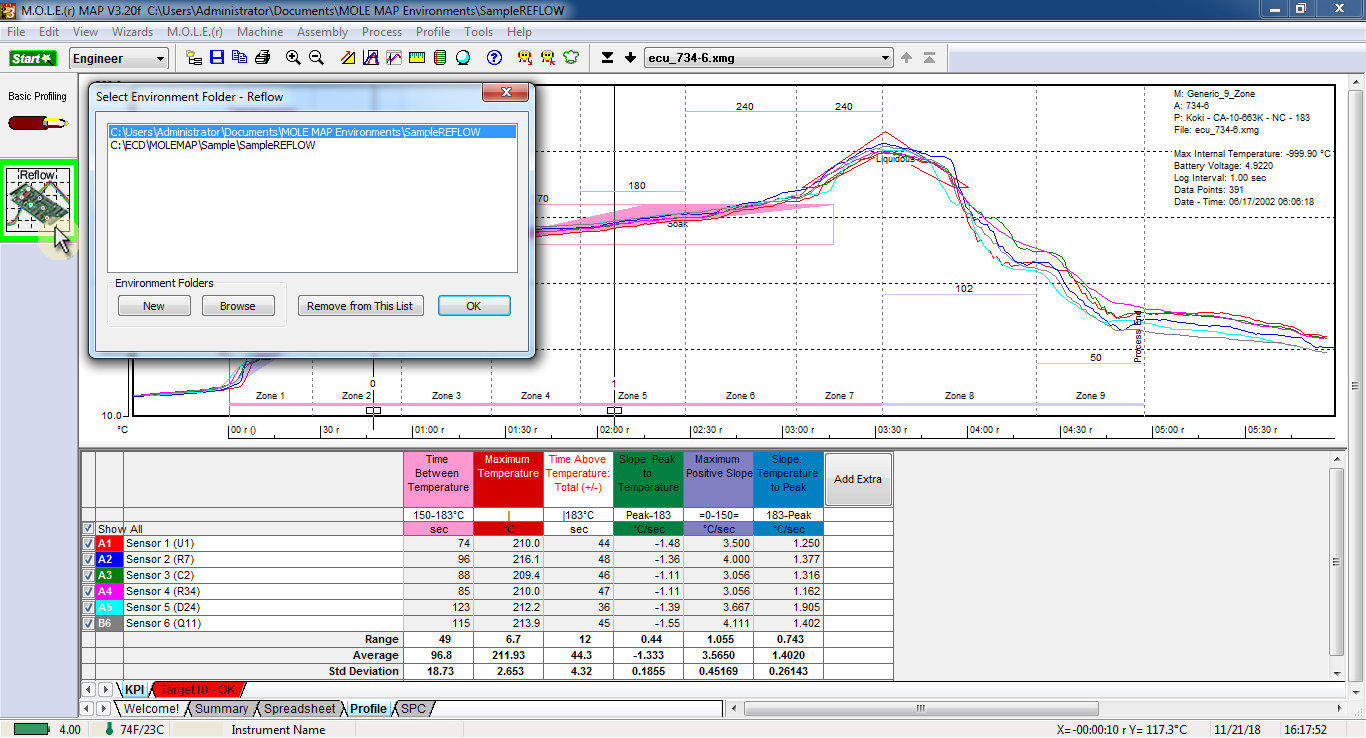The width and height of the screenshot is (1366, 738).
Task: Click the Browse button in dialog
Action: click(x=238, y=306)
